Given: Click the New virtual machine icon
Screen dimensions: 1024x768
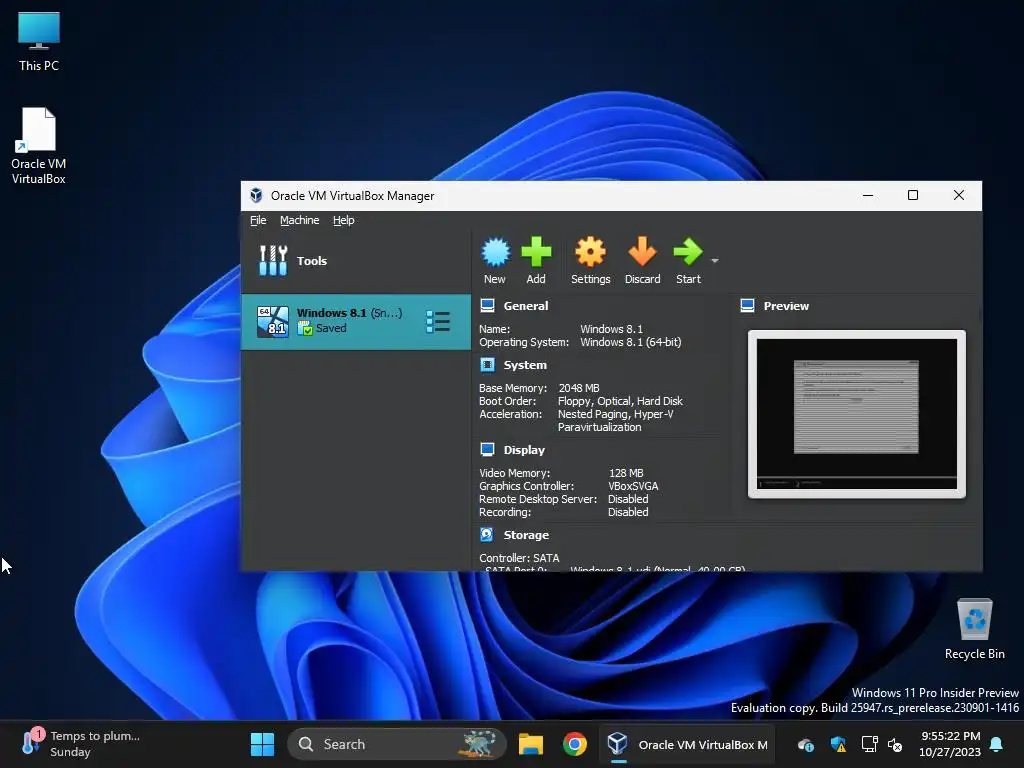Looking at the screenshot, I should [495, 253].
